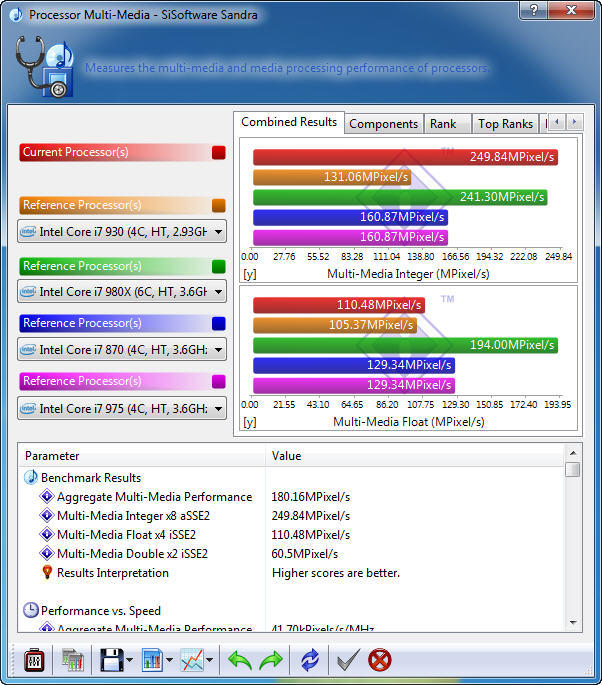Click the tab scroll left arrow
Viewport: 602px width, 685px height.
(x=557, y=122)
